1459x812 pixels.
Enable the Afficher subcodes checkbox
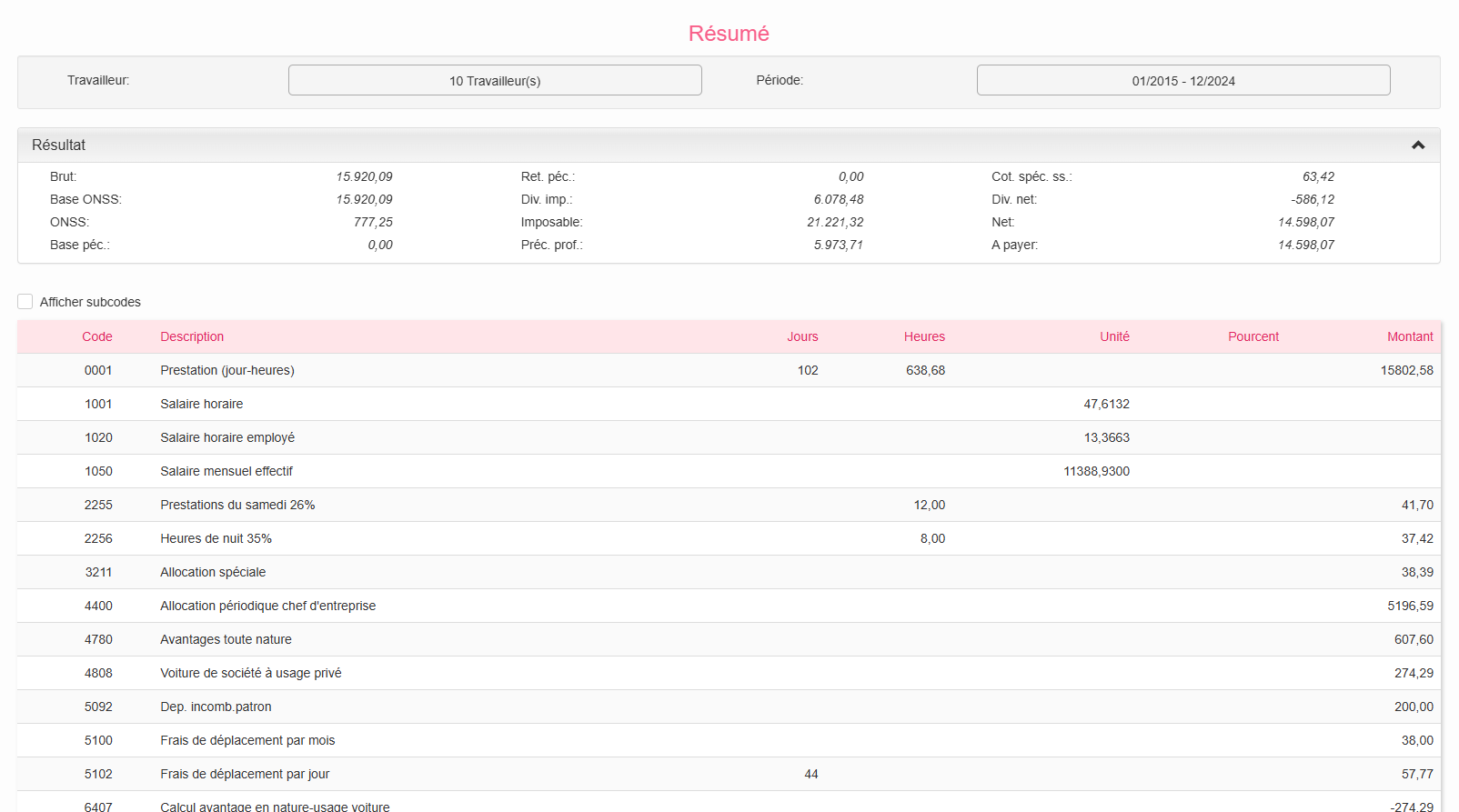pos(25,302)
